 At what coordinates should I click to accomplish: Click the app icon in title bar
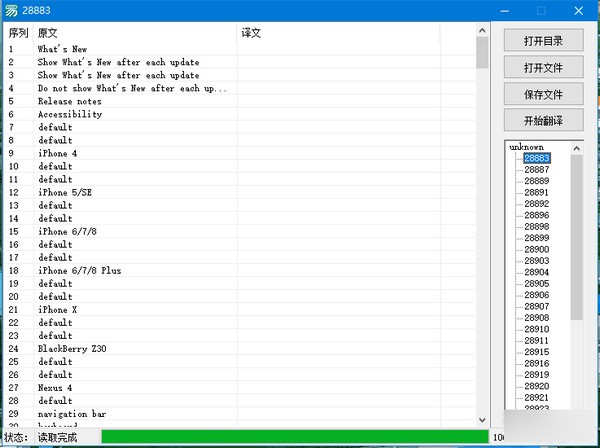click(11, 11)
